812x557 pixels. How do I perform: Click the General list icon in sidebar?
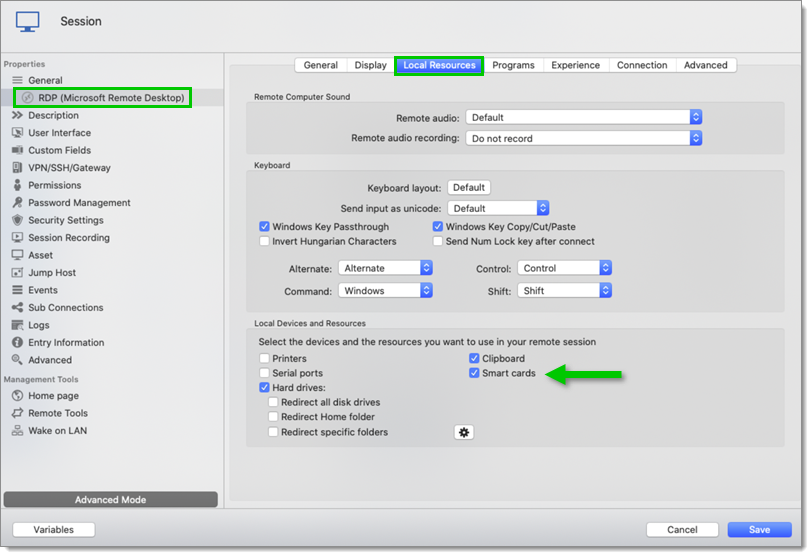click(x=18, y=80)
